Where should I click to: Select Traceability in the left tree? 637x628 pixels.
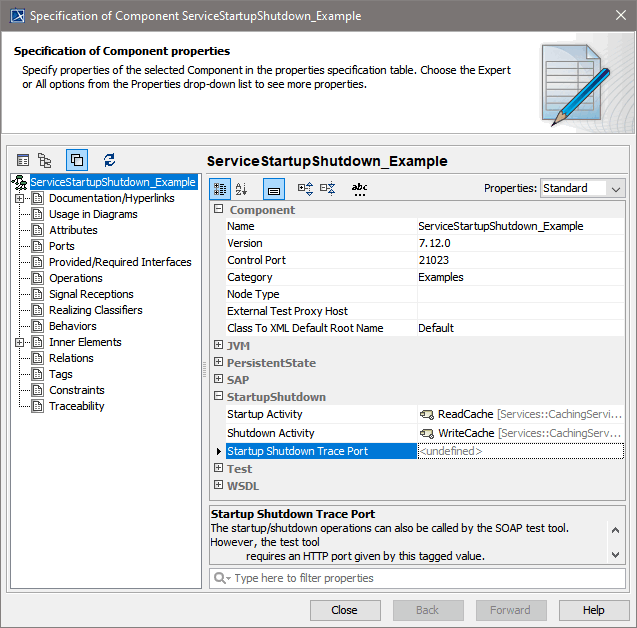(76, 406)
